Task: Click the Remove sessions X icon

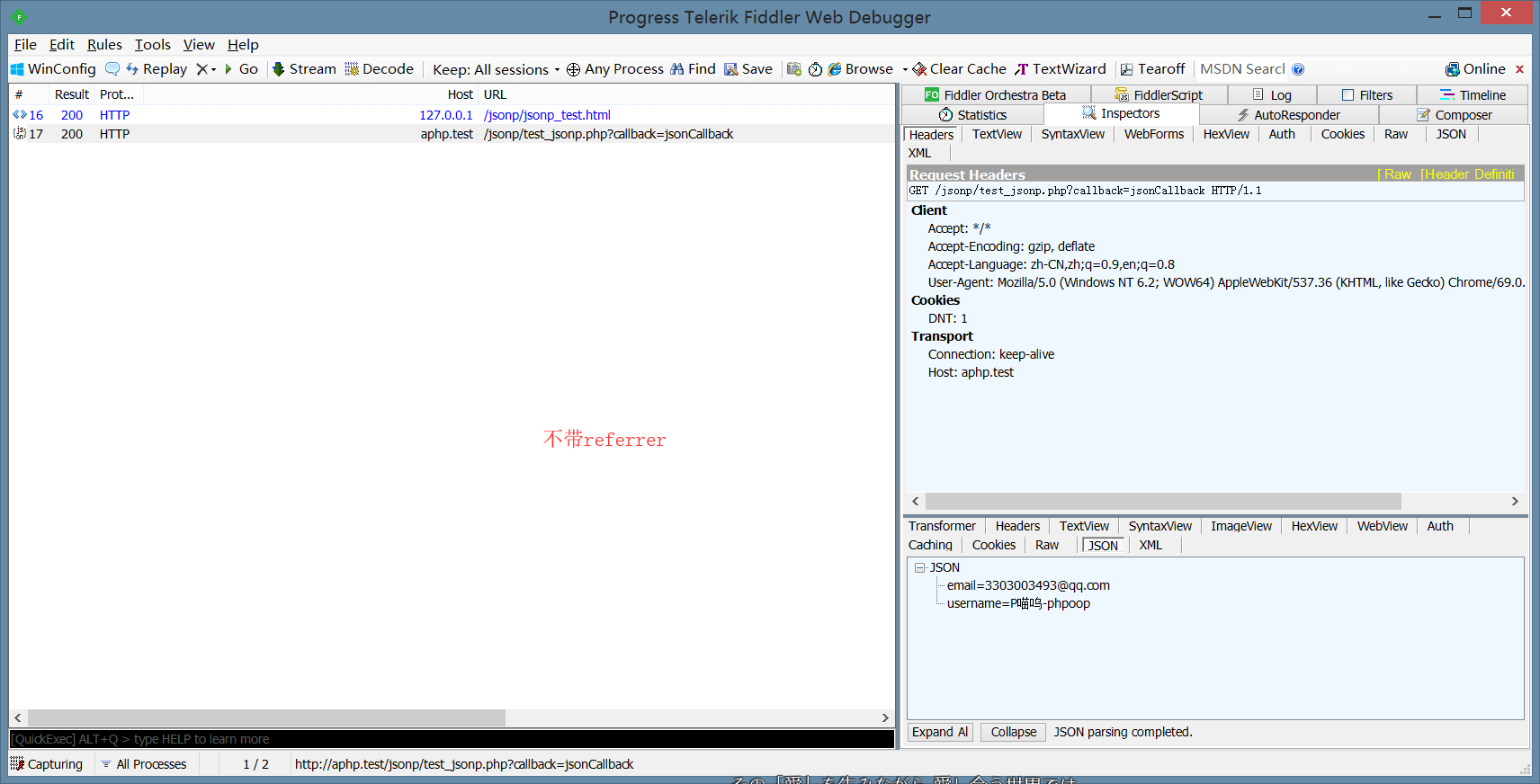Action: pos(201,69)
